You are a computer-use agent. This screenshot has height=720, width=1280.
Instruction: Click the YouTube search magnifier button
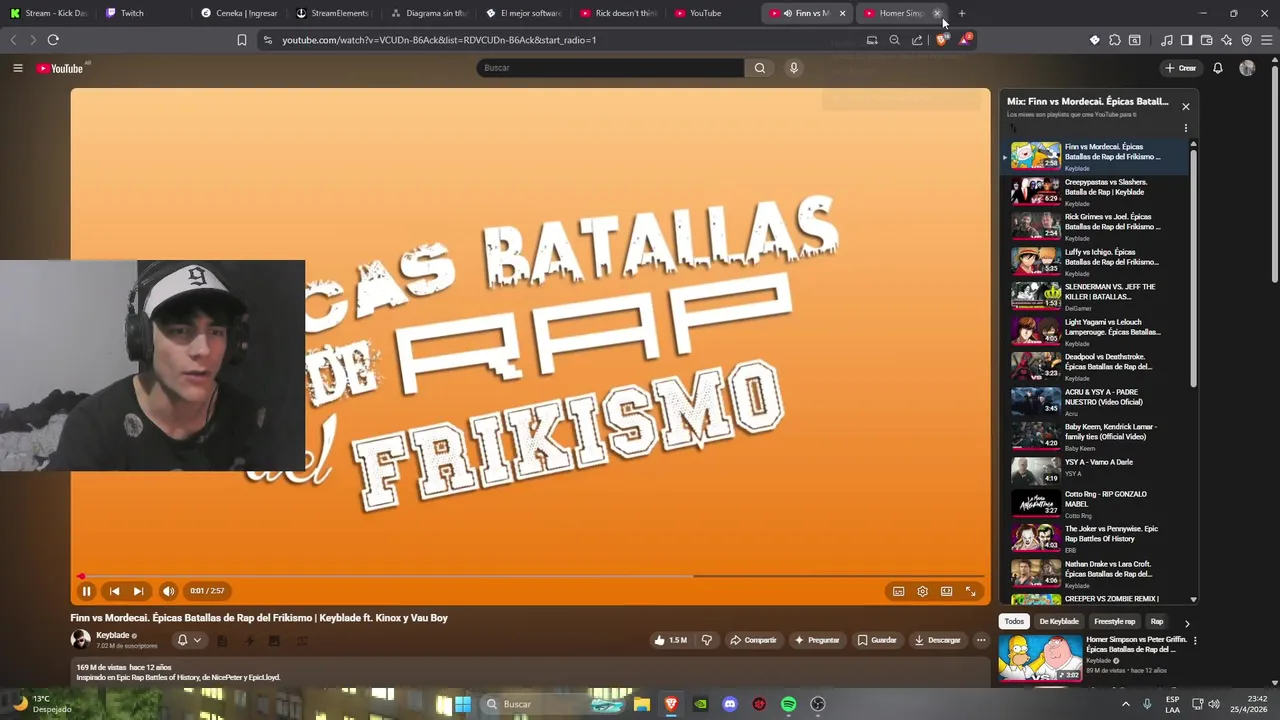760,68
